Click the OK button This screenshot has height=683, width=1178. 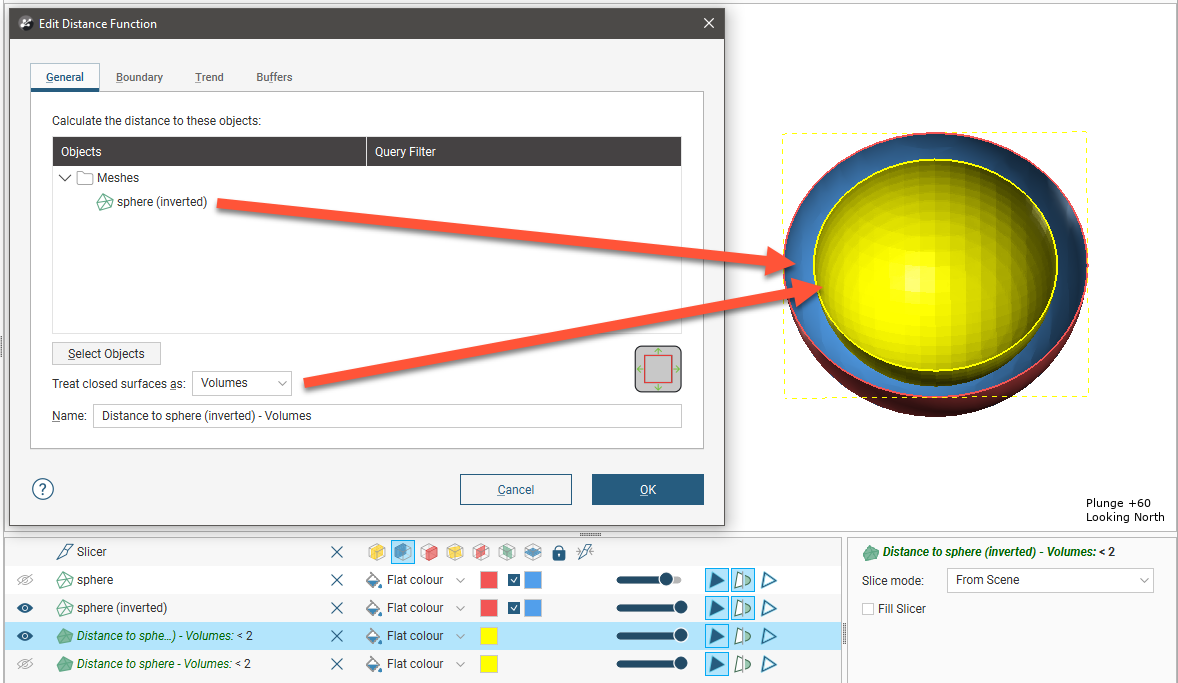pyautogui.click(x=647, y=490)
